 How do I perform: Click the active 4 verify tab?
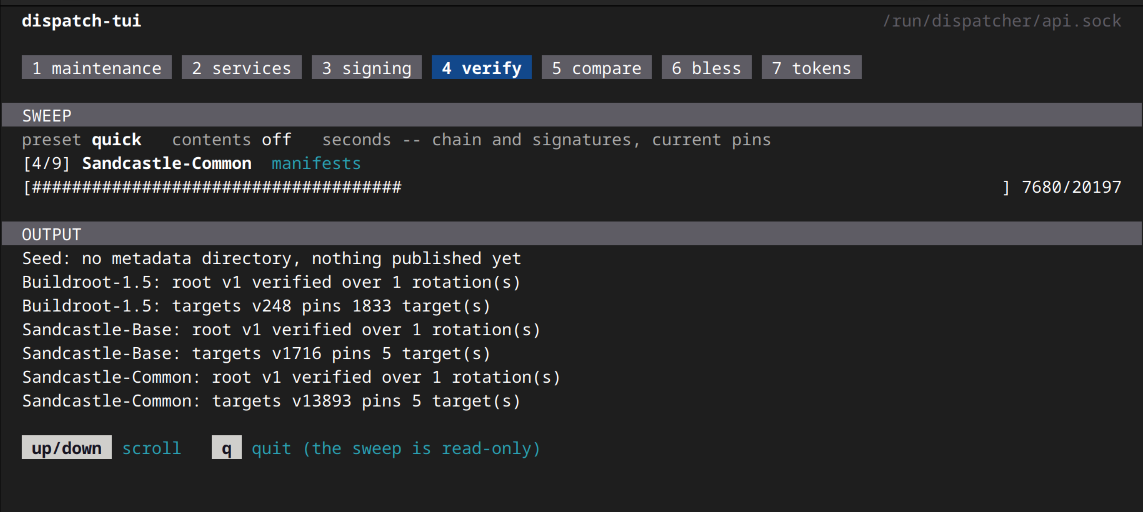click(482, 68)
